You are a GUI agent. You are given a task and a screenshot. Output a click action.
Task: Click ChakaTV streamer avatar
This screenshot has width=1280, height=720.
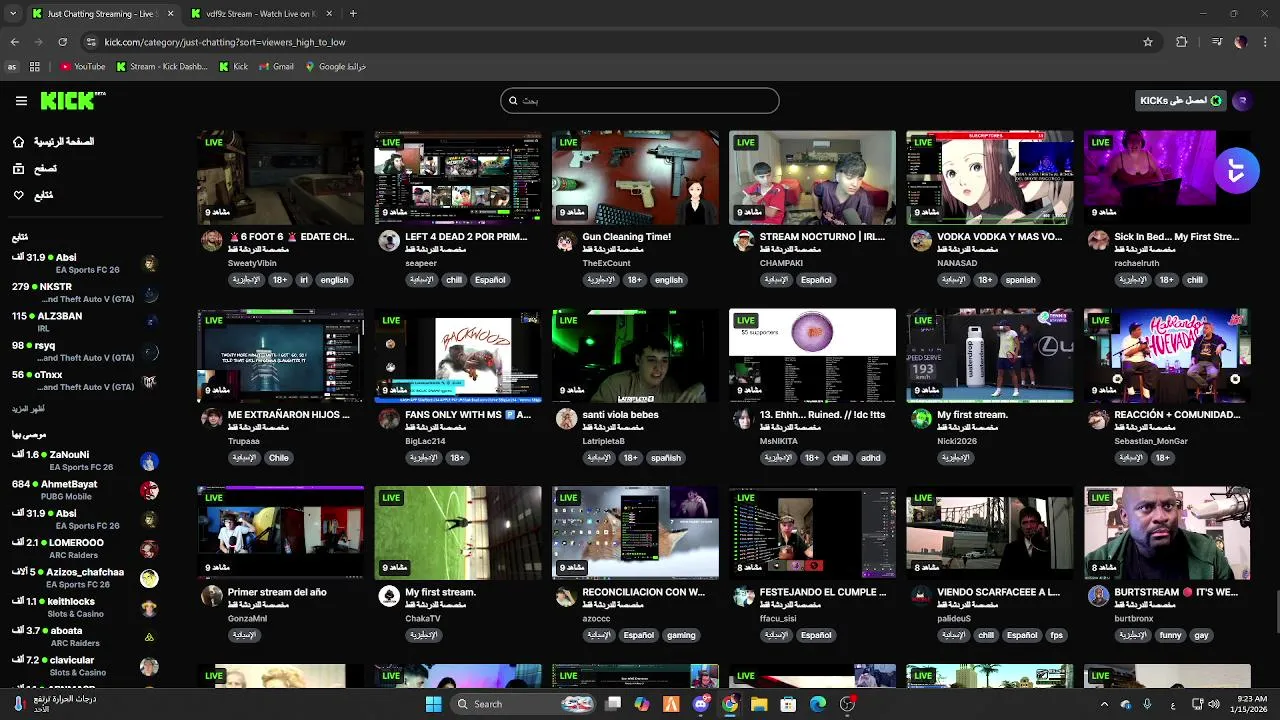point(389,595)
